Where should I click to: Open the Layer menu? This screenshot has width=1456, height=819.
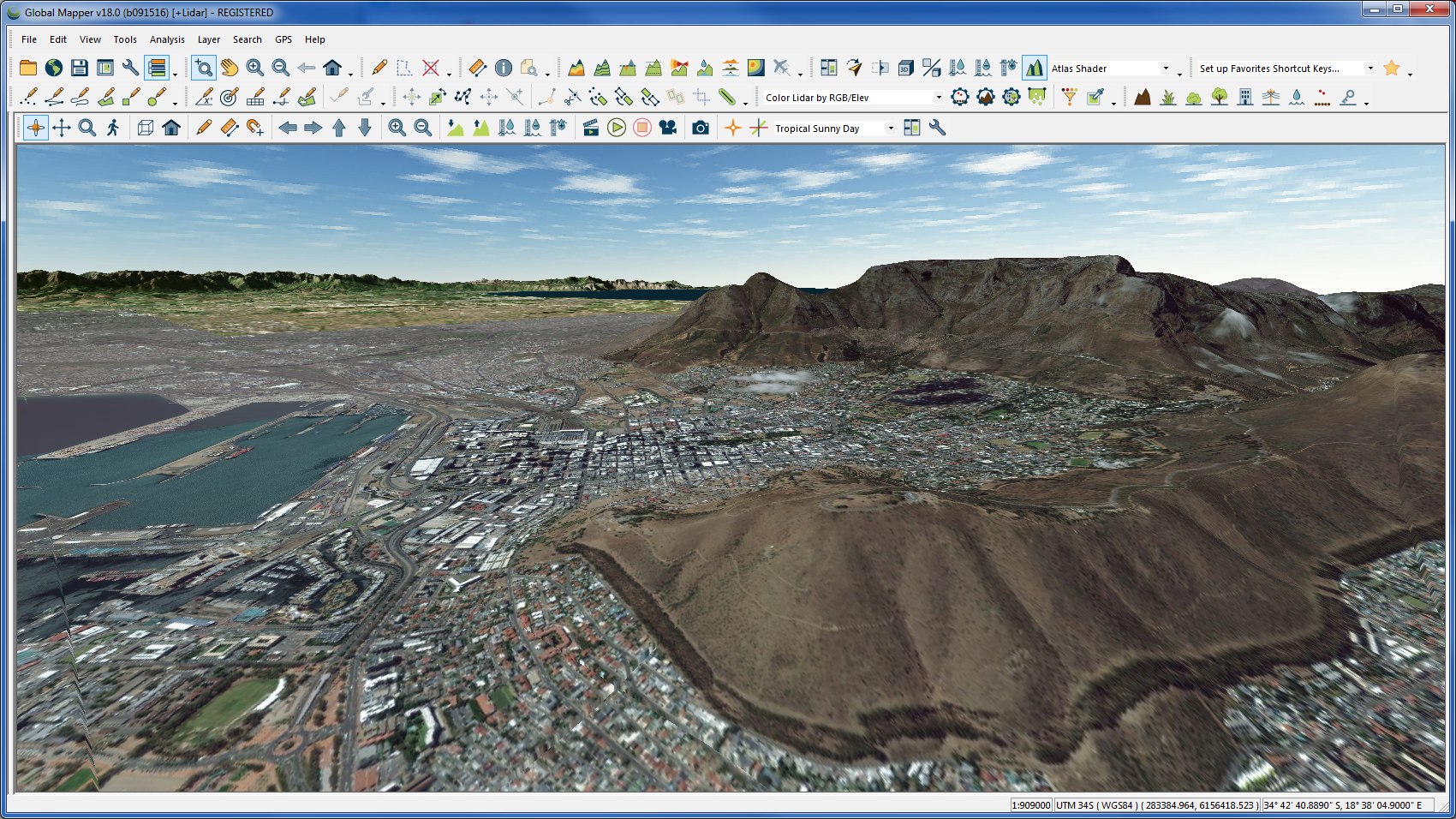208,39
